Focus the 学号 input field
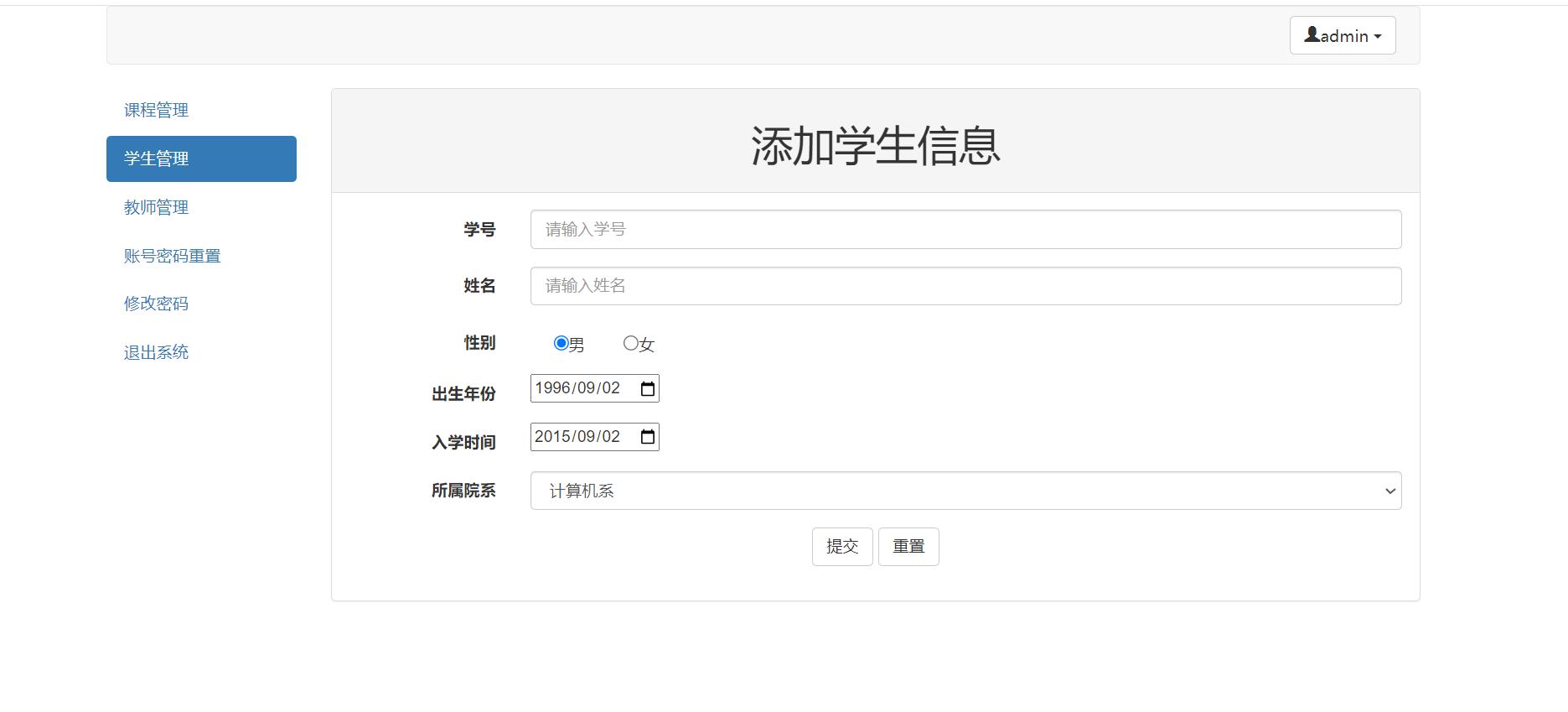The image size is (1568, 712). 965,229
